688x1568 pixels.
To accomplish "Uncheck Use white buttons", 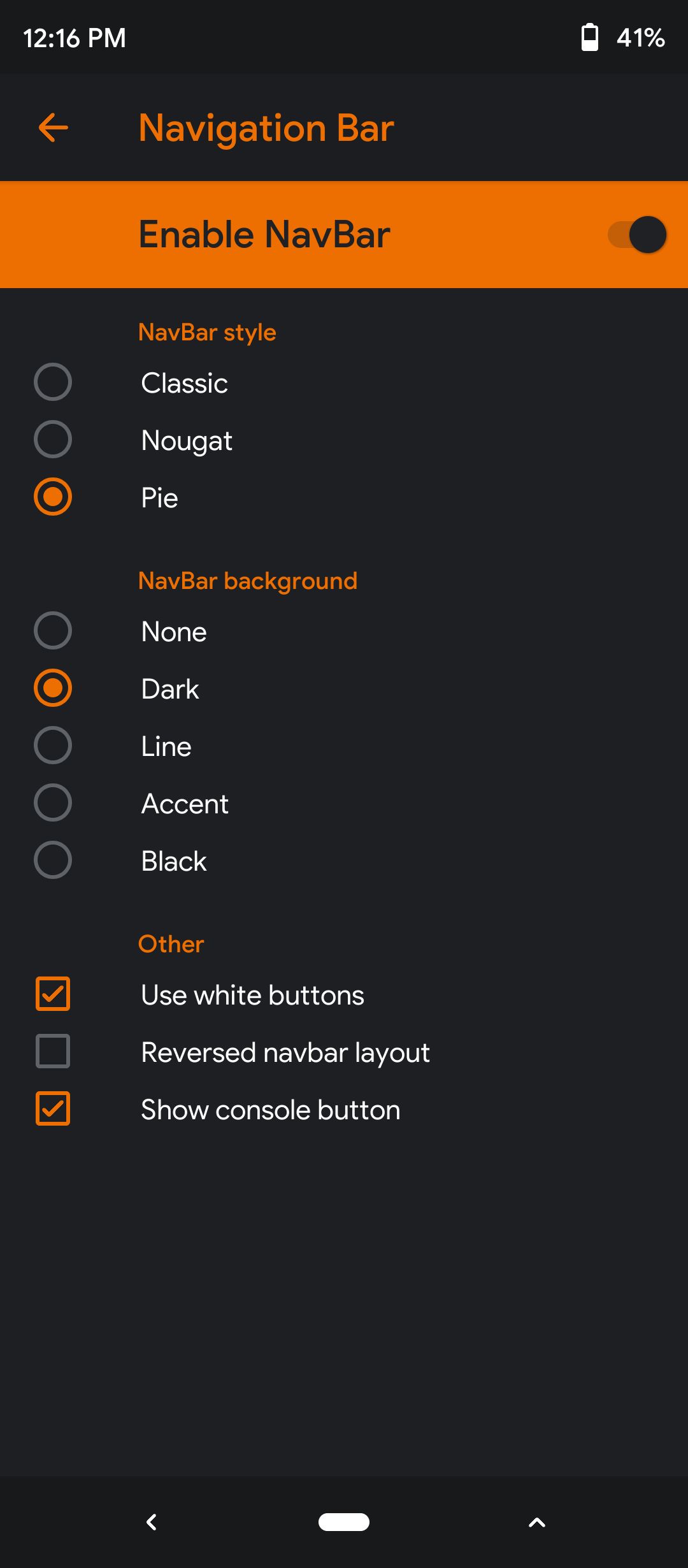I will pos(53,994).
